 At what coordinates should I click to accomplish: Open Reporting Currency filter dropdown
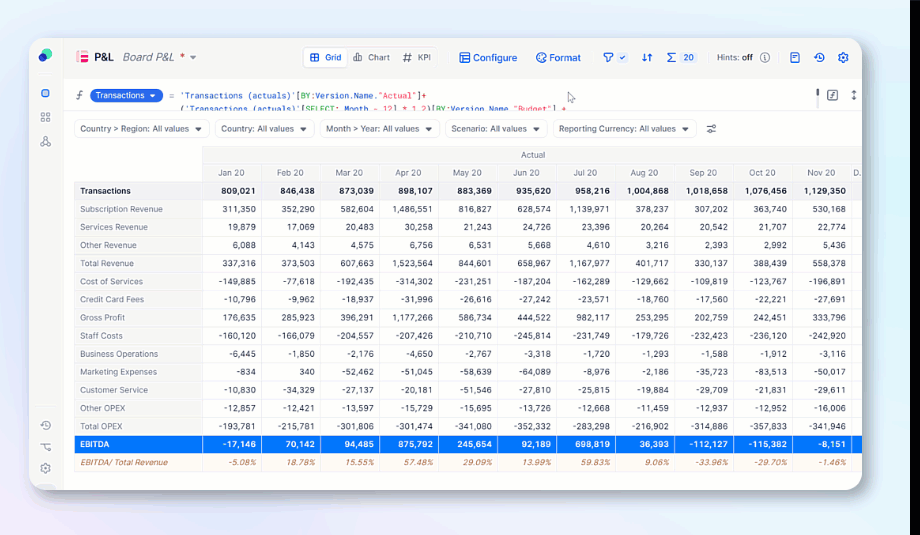624,128
